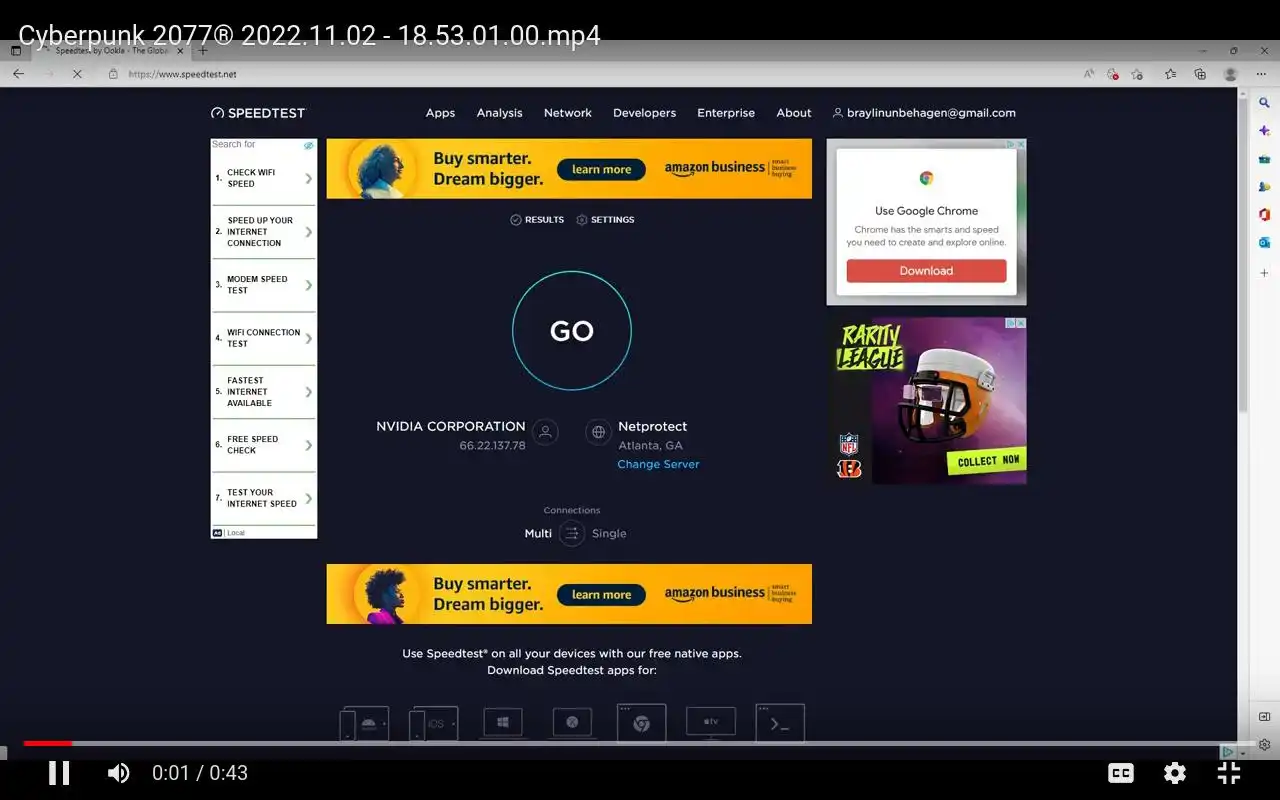Click read aloud icon in address bar

point(1089,74)
